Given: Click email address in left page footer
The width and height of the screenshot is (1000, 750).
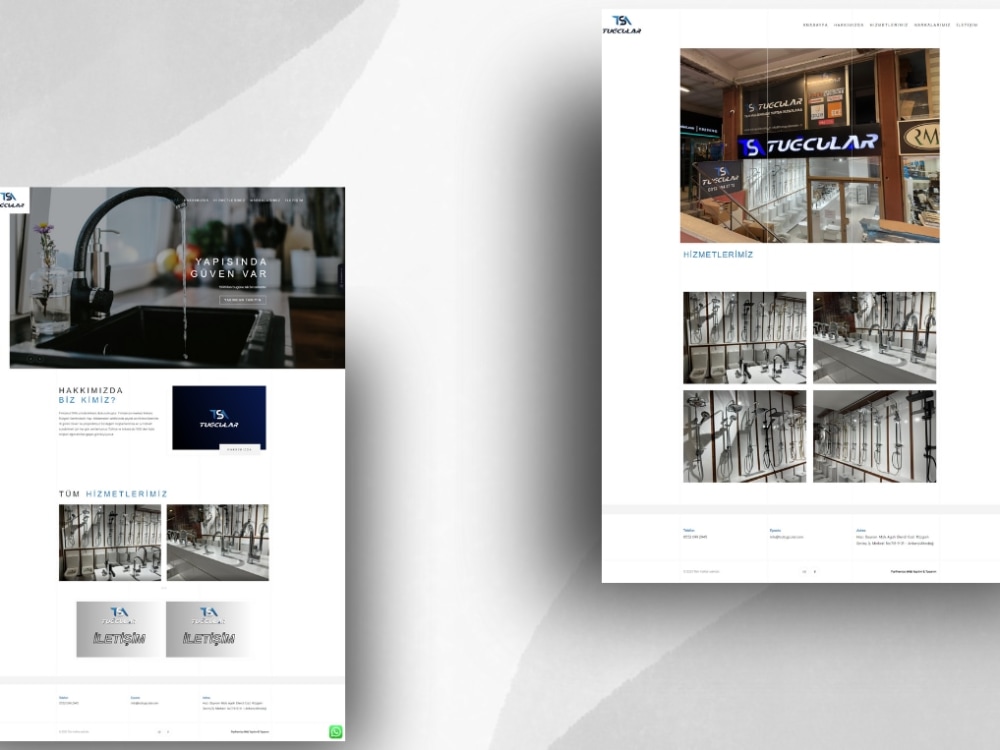Looking at the screenshot, I should click(x=145, y=703).
